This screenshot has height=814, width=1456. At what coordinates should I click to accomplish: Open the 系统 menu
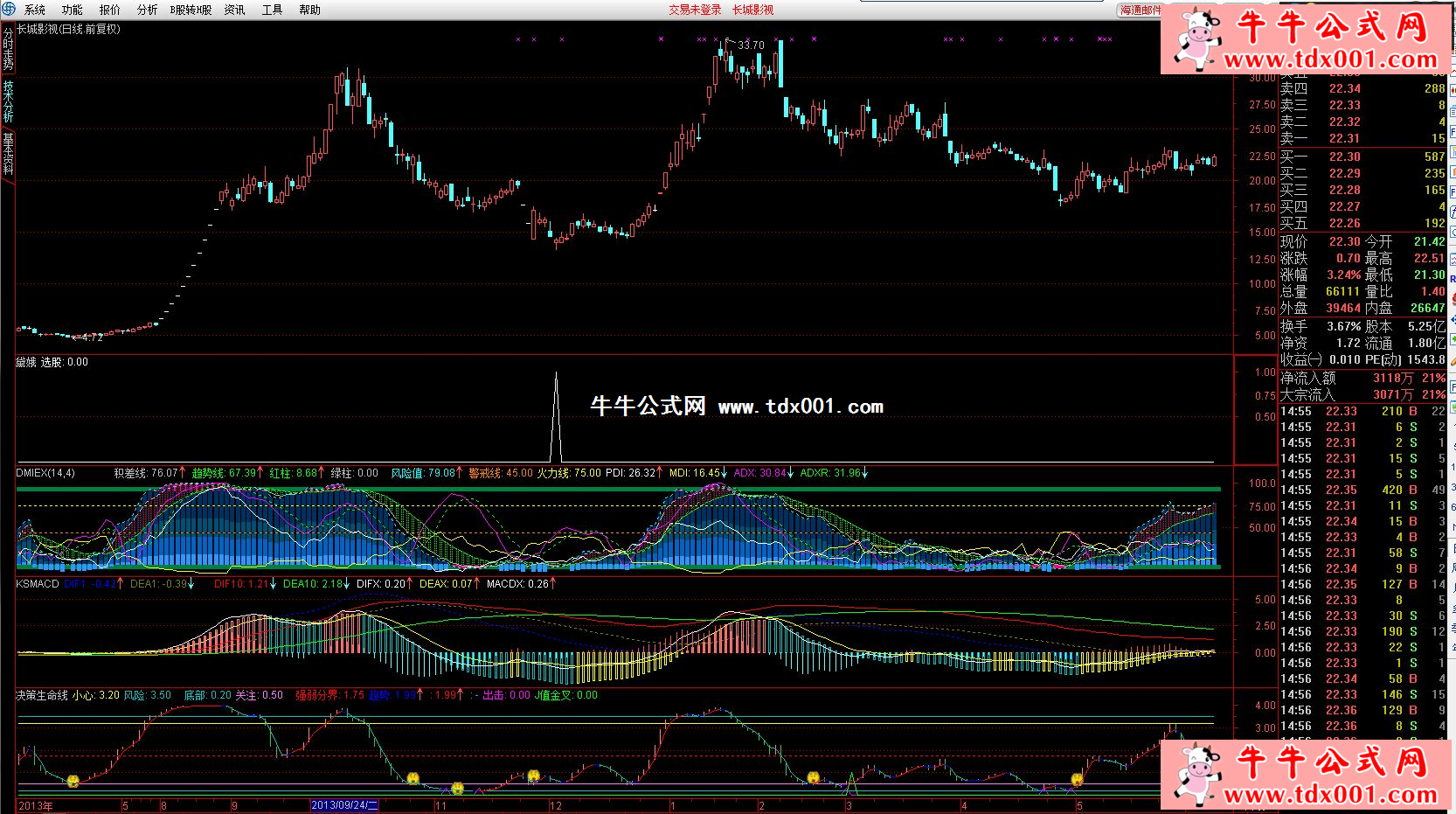point(35,10)
